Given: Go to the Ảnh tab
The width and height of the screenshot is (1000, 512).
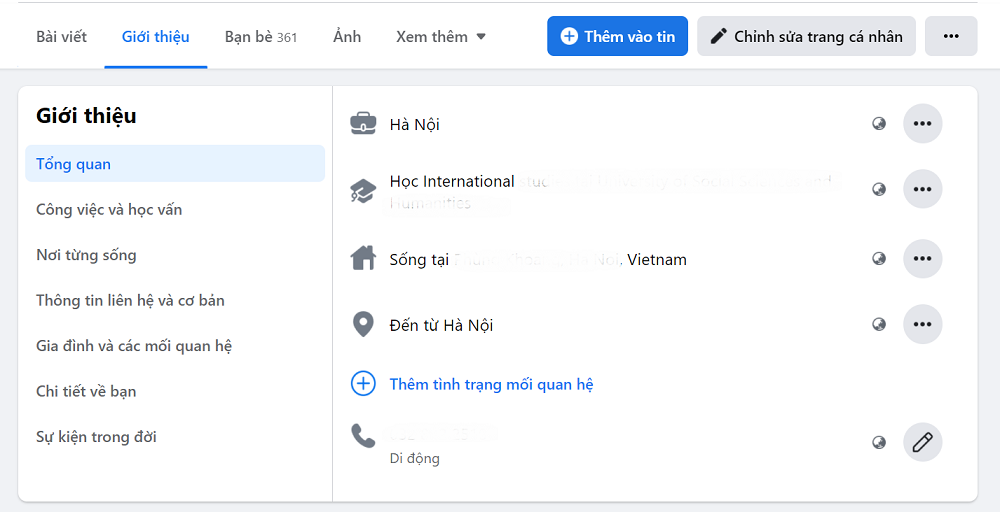Looking at the screenshot, I should coord(347,37).
